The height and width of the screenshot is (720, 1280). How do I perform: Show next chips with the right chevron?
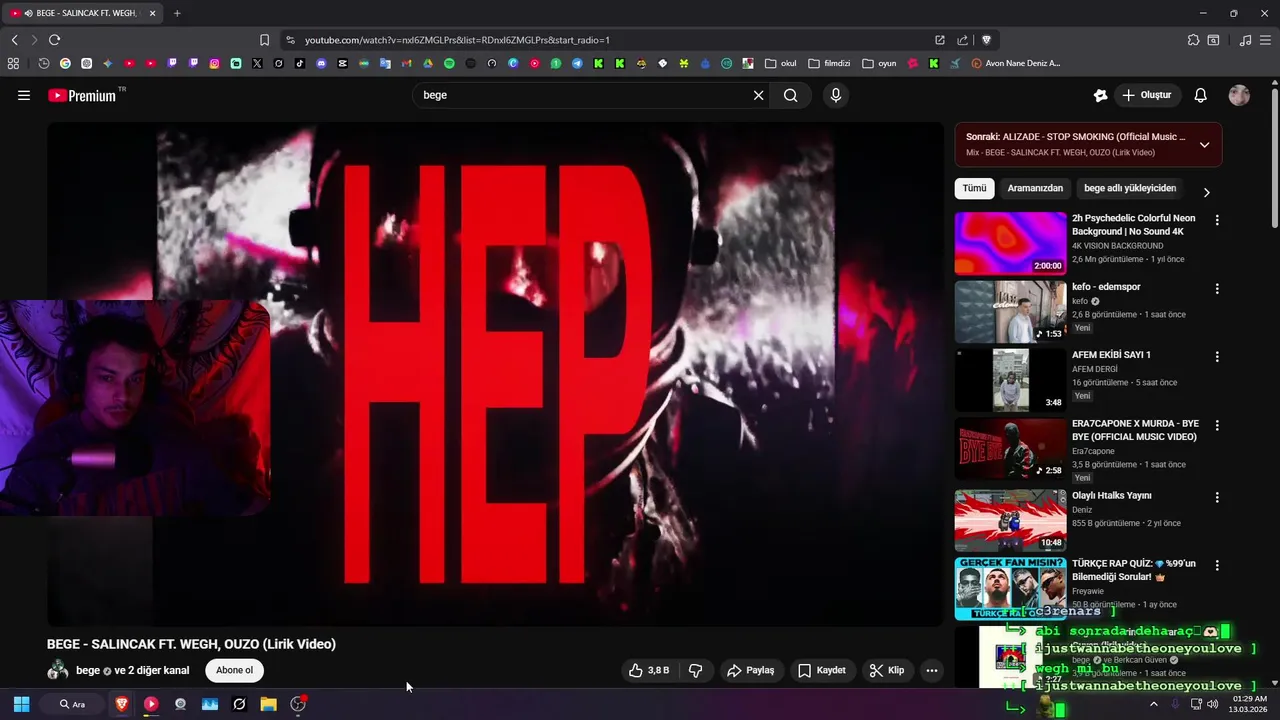pos(1206,192)
